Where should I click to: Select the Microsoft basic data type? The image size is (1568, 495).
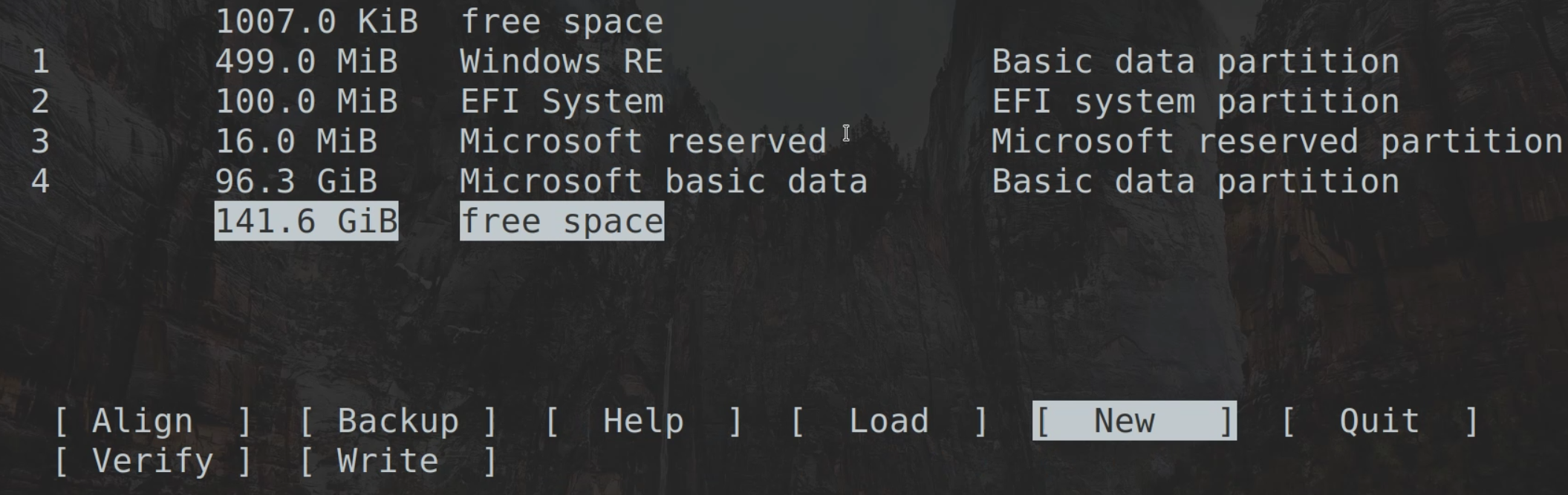coord(663,182)
